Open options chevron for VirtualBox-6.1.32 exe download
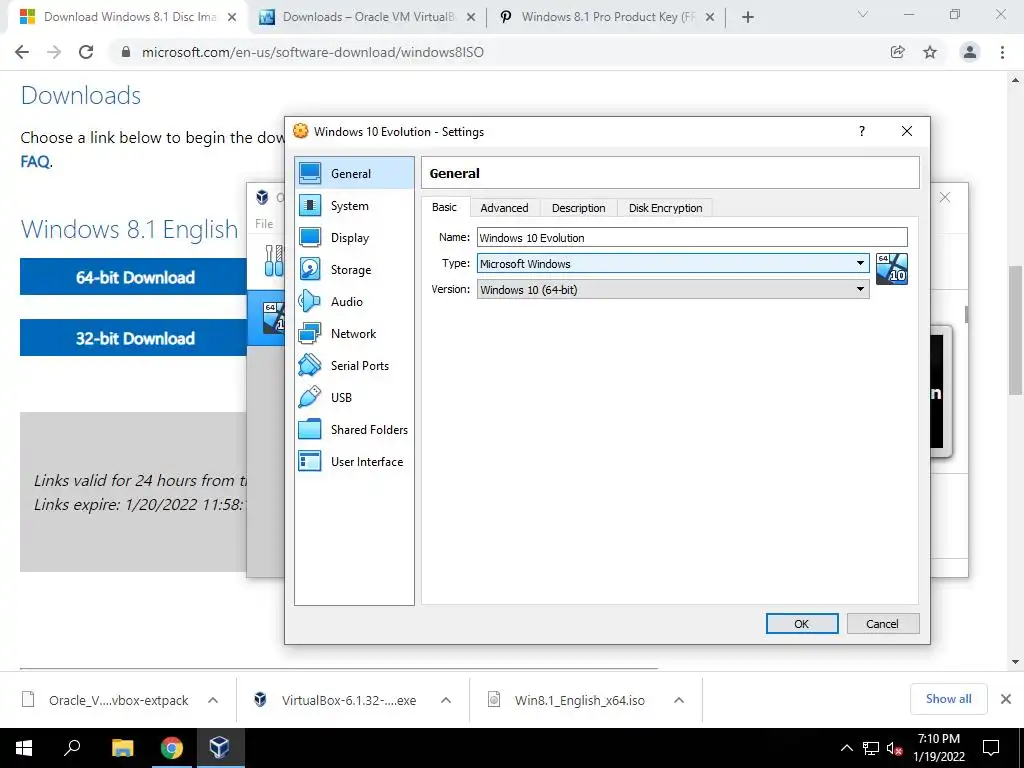Viewport: 1024px width, 768px height. click(x=446, y=700)
